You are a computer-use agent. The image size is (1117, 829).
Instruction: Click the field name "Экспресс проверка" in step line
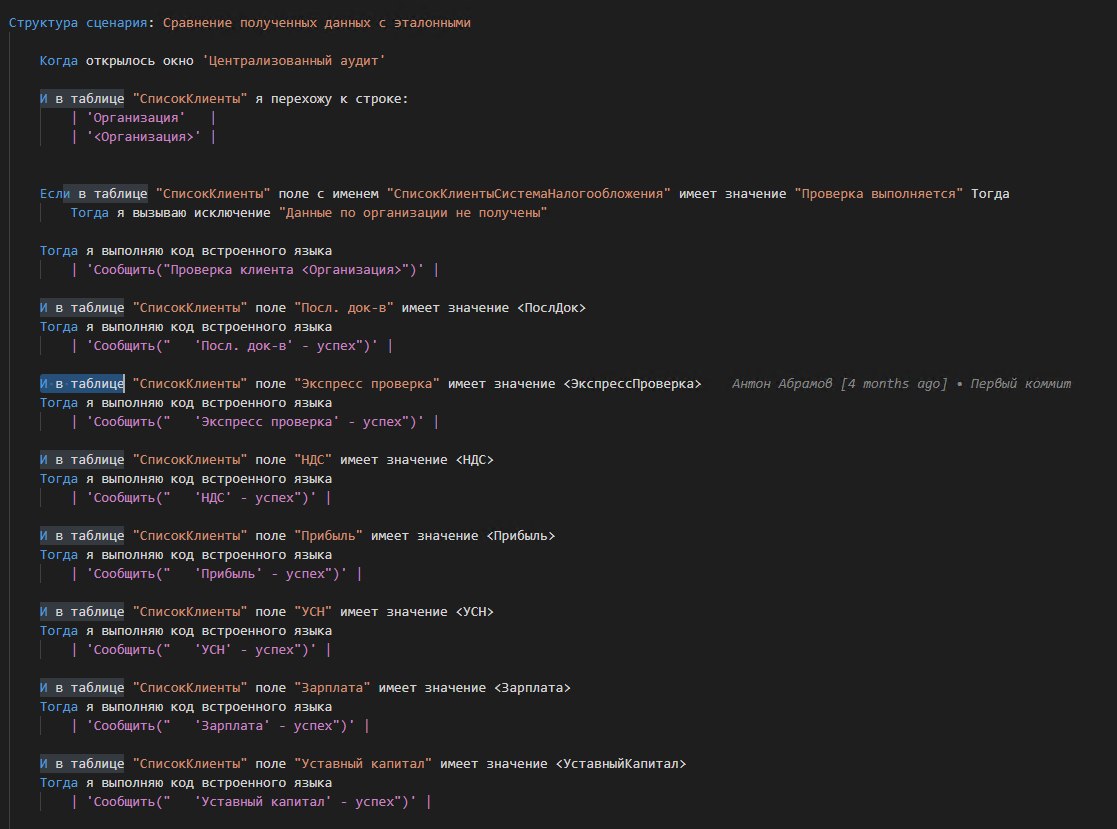coord(366,384)
